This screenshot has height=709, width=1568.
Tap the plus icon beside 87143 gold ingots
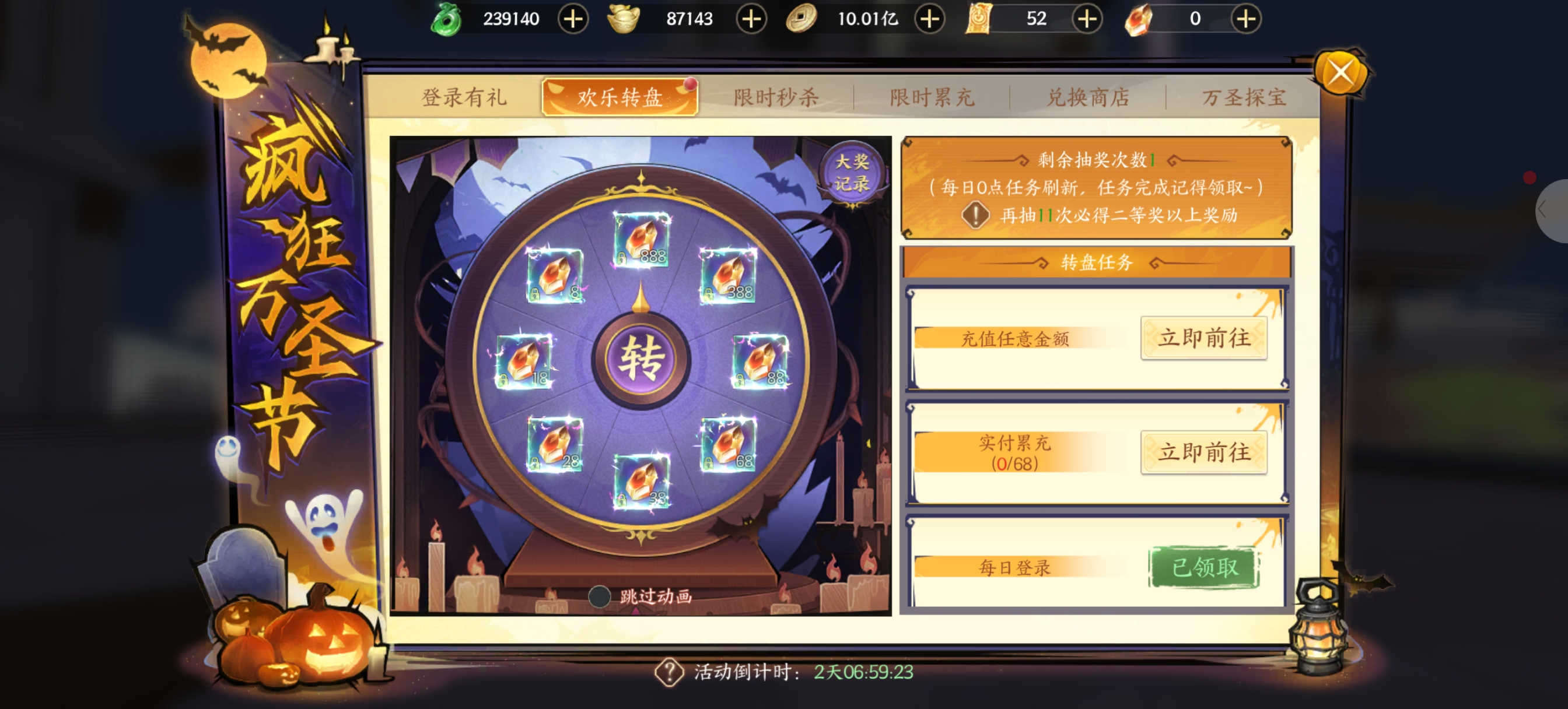(751, 19)
